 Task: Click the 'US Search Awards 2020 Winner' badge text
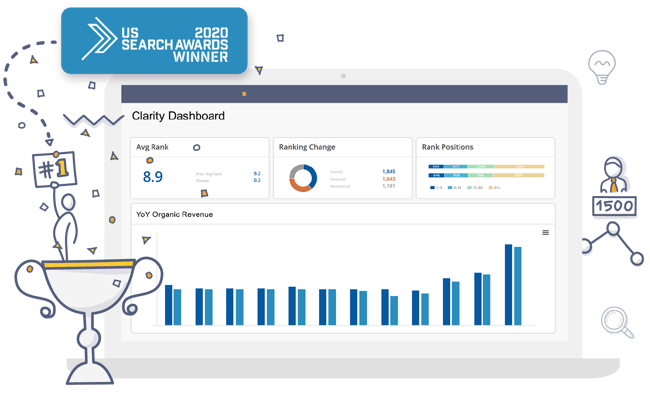pyautogui.click(x=175, y=45)
